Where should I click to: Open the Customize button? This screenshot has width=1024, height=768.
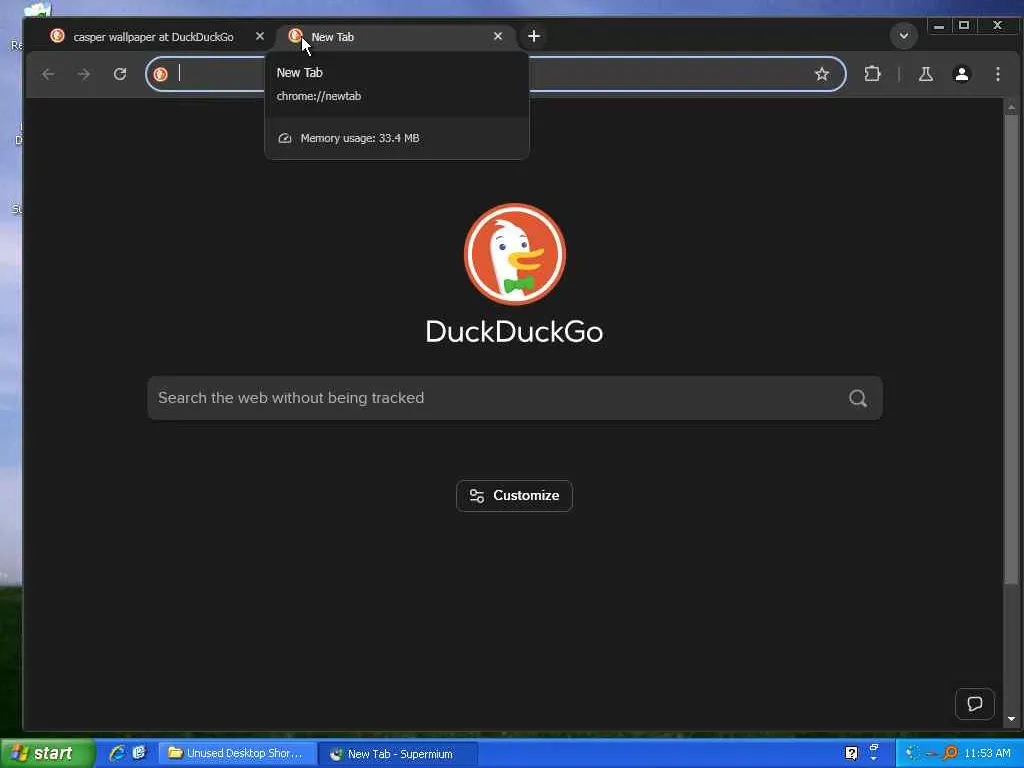click(x=514, y=496)
